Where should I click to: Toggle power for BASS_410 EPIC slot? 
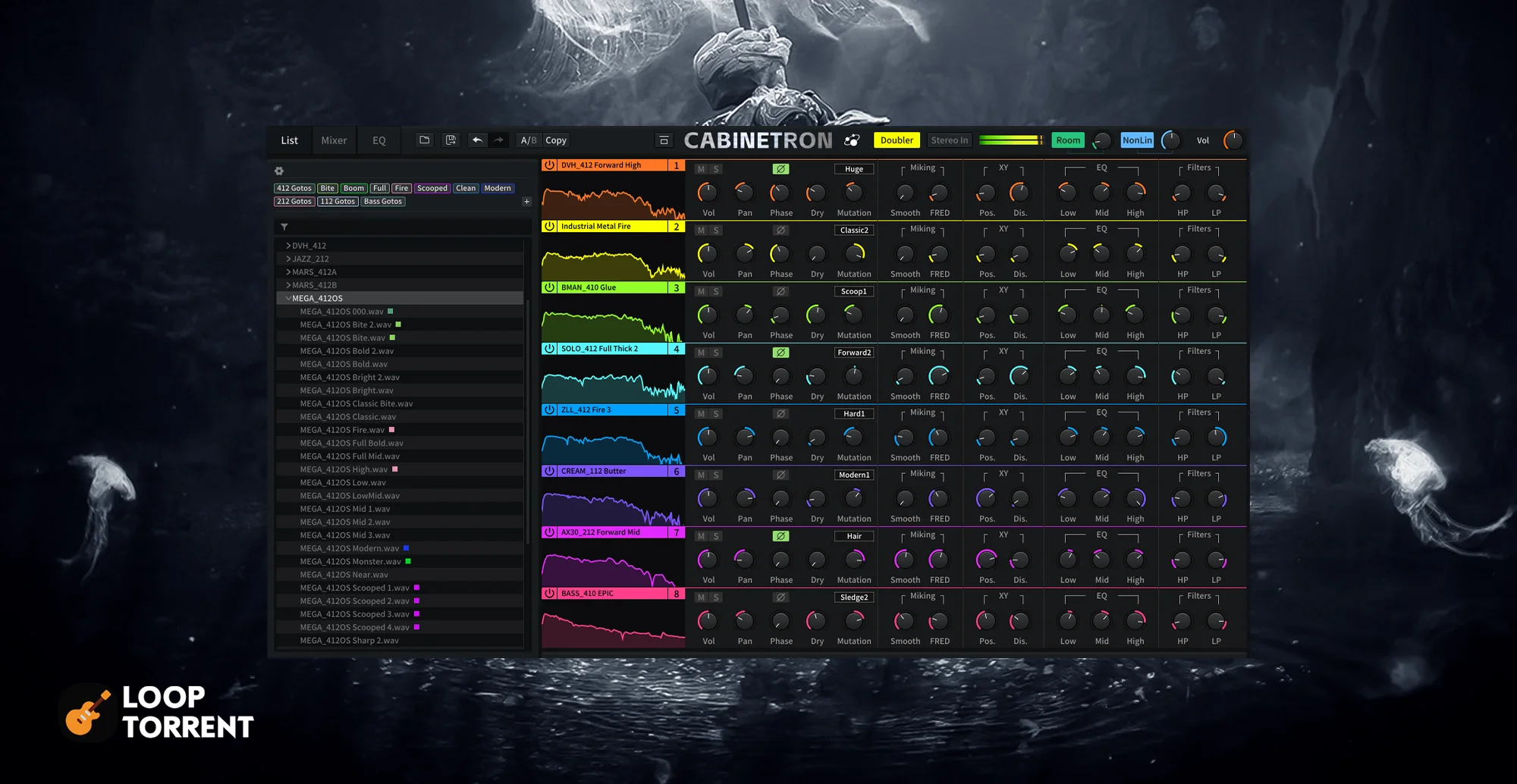click(x=549, y=594)
